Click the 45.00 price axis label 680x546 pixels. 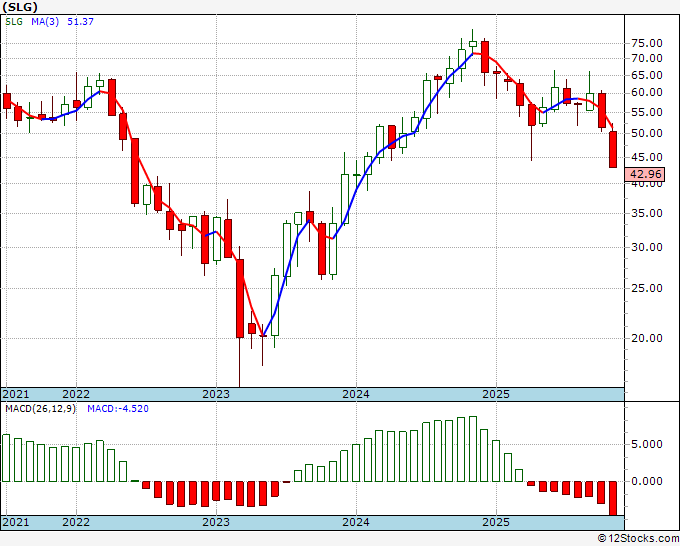click(647, 157)
